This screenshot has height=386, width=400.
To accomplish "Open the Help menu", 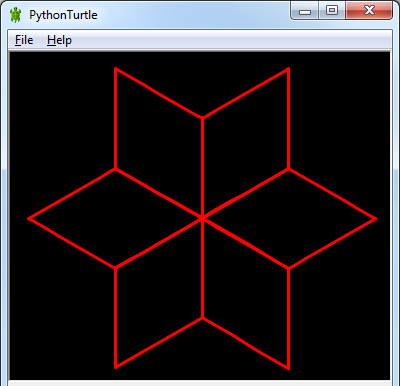I will coord(59,40).
